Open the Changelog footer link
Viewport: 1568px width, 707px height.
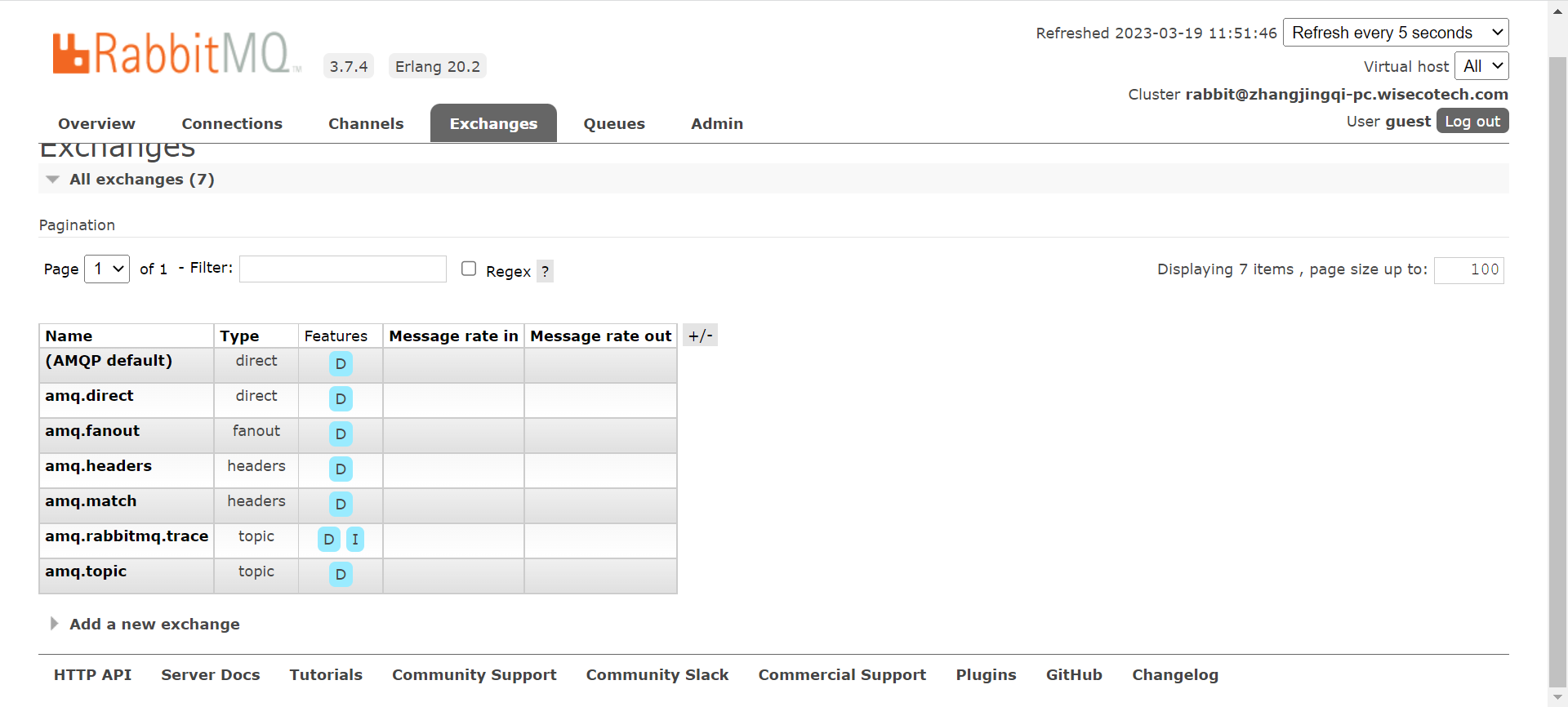pyautogui.click(x=1175, y=674)
